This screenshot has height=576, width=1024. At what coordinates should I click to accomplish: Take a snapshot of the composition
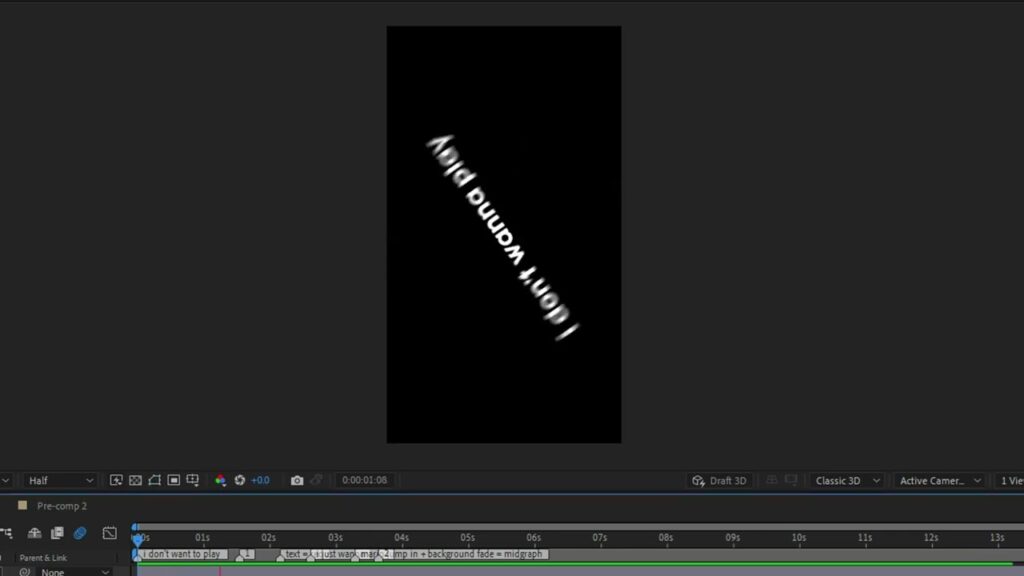click(297, 480)
